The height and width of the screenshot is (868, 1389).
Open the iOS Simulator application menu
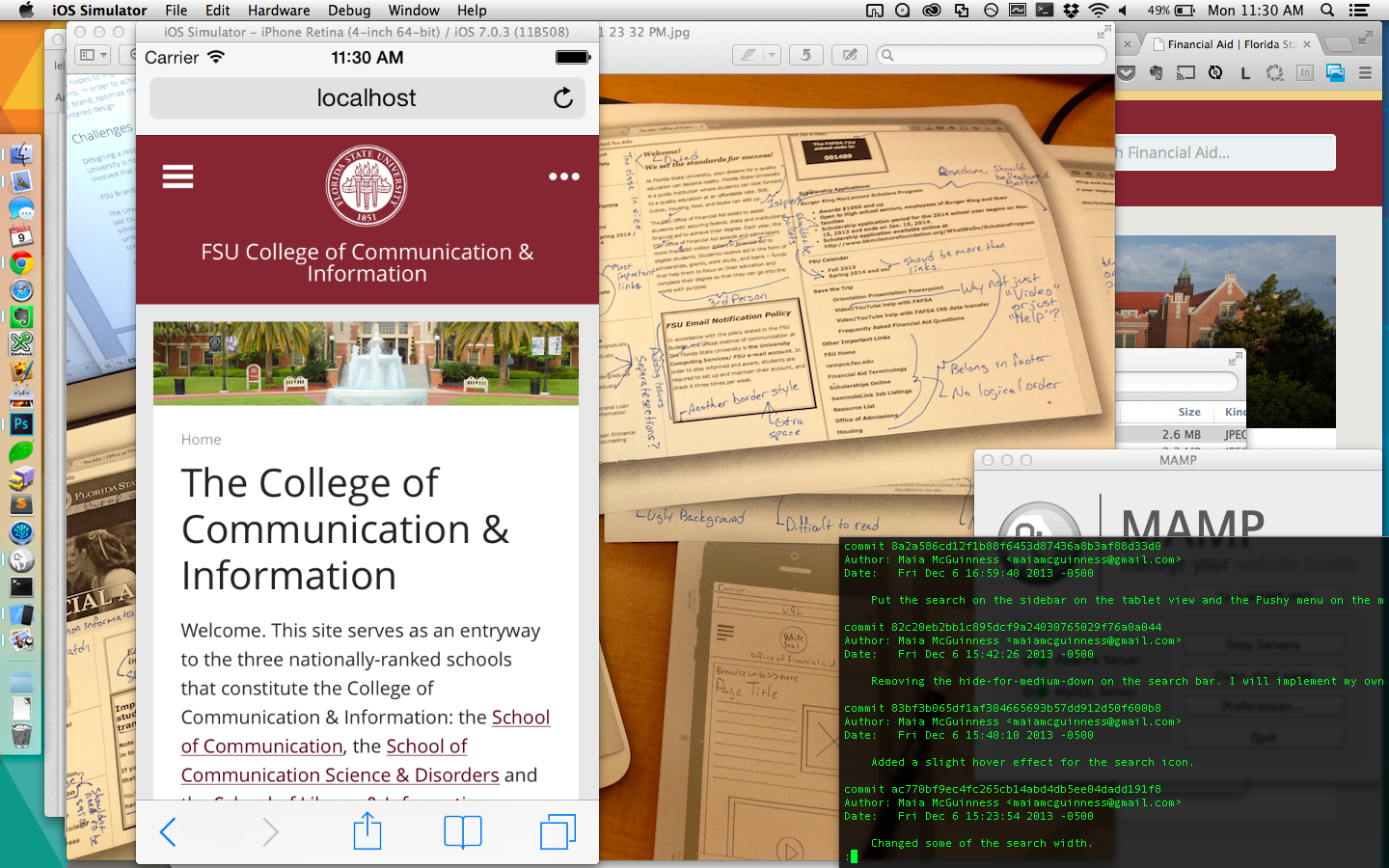(99, 11)
